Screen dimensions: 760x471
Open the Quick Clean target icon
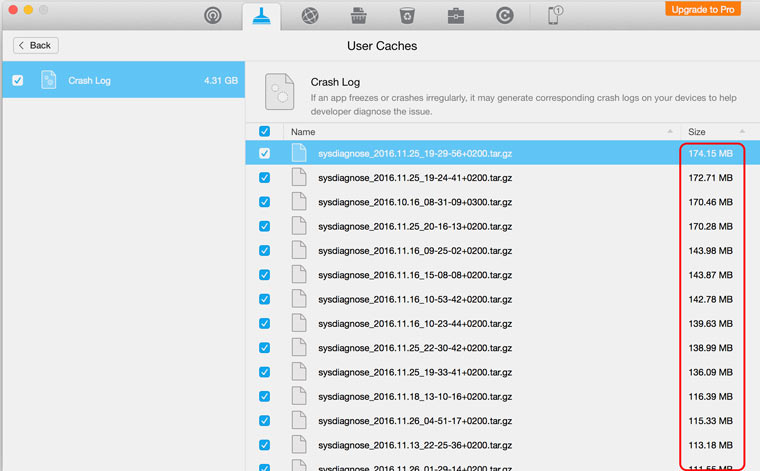[213, 16]
